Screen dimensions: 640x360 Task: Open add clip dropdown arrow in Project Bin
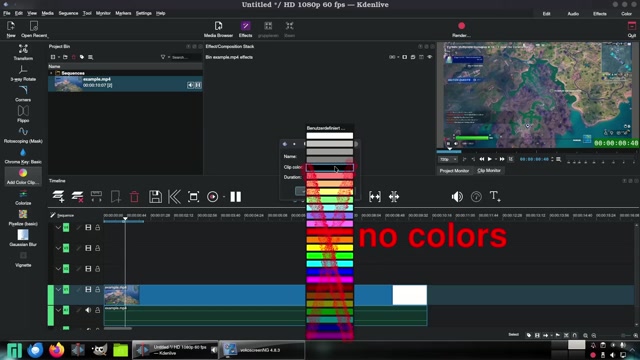click(59, 57)
